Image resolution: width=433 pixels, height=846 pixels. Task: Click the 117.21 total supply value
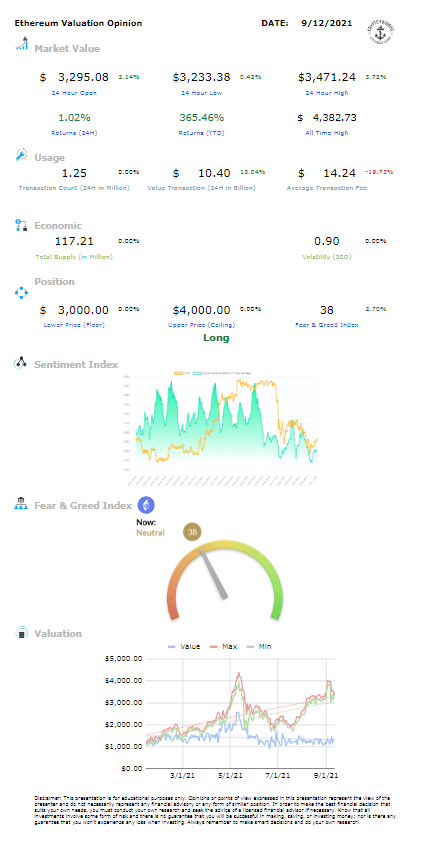pos(74,241)
